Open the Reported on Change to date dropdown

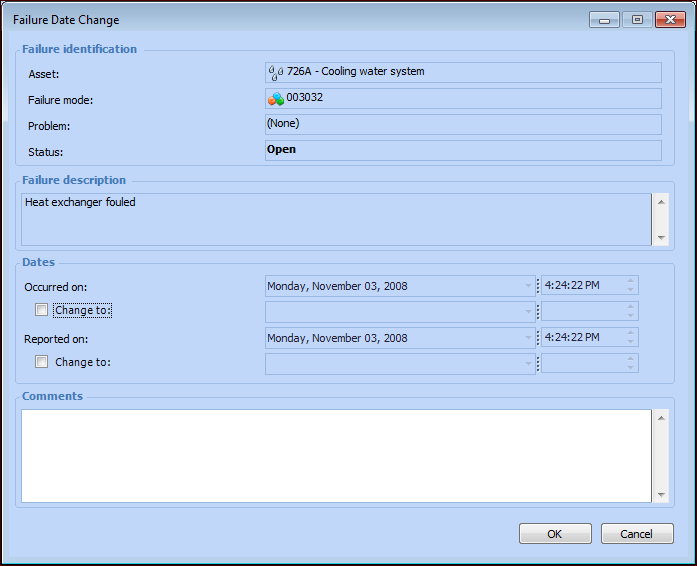pyautogui.click(x=528, y=364)
